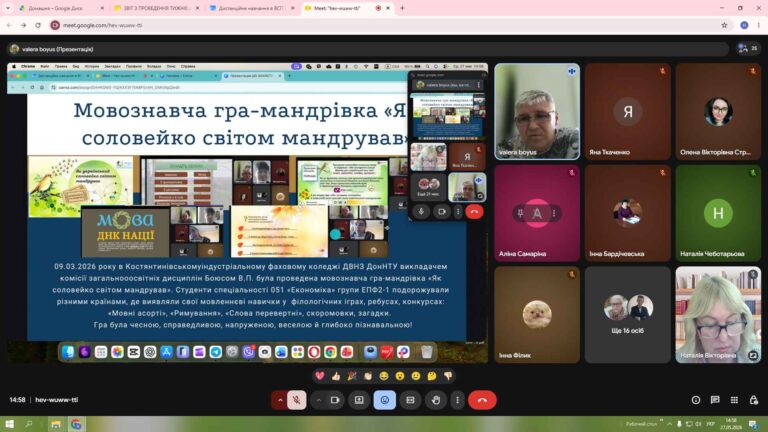The width and height of the screenshot is (768, 432).
Task: Open audio settings arrow beside microphone
Action: coord(280,400)
